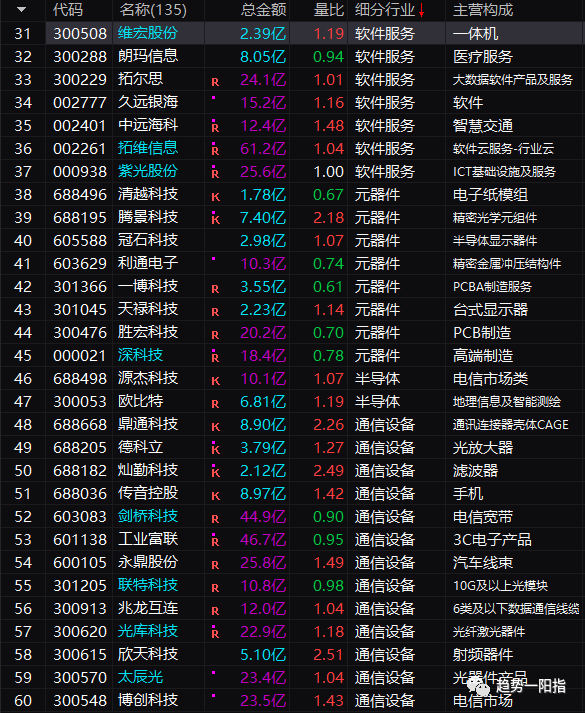Click the K marker on 传音控股 row
Viewport: 585px width, 713px height.
[x=215, y=496]
